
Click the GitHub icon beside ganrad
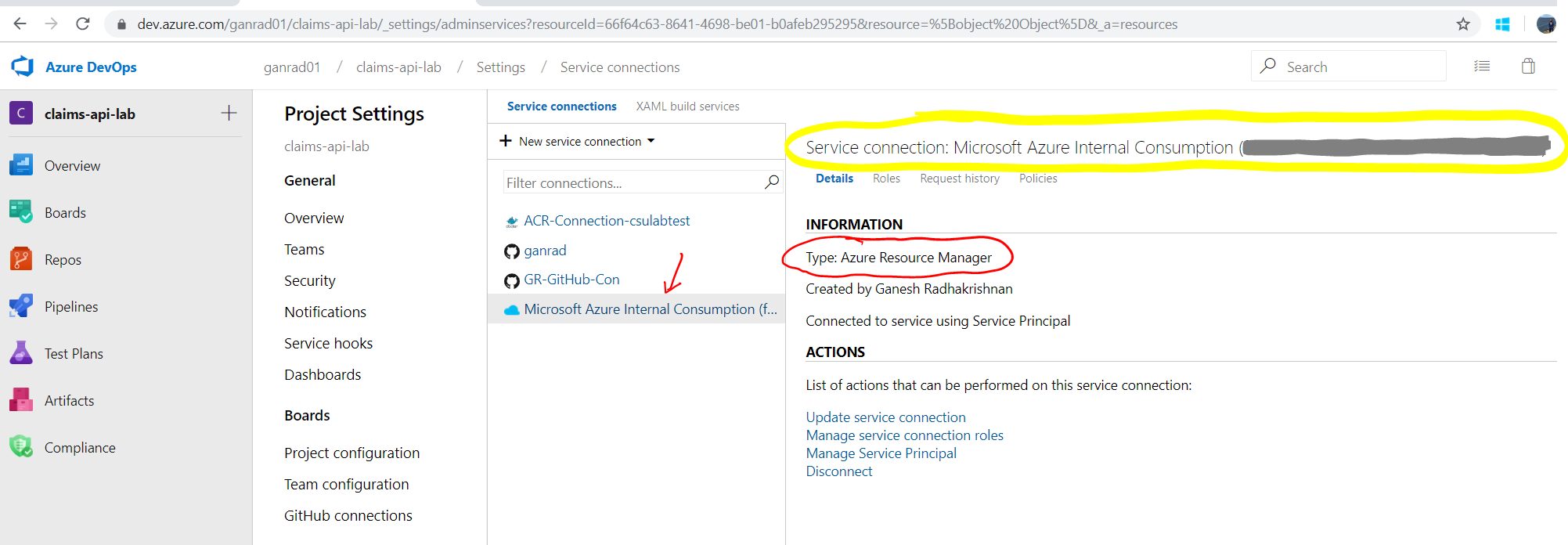point(512,251)
